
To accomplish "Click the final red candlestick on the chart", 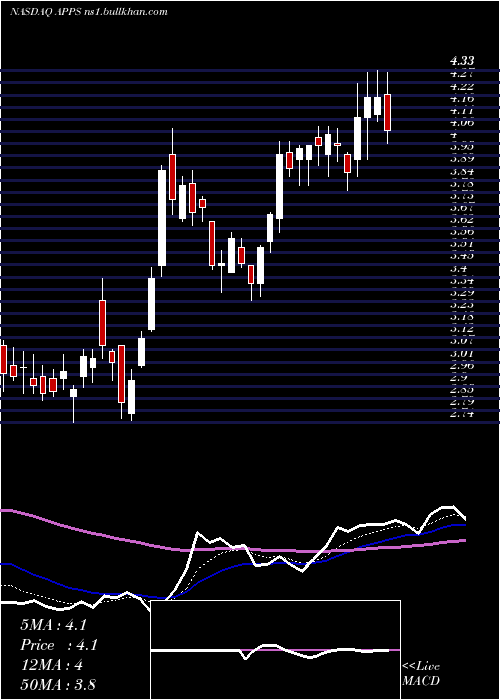I will (x=388, y=112).
